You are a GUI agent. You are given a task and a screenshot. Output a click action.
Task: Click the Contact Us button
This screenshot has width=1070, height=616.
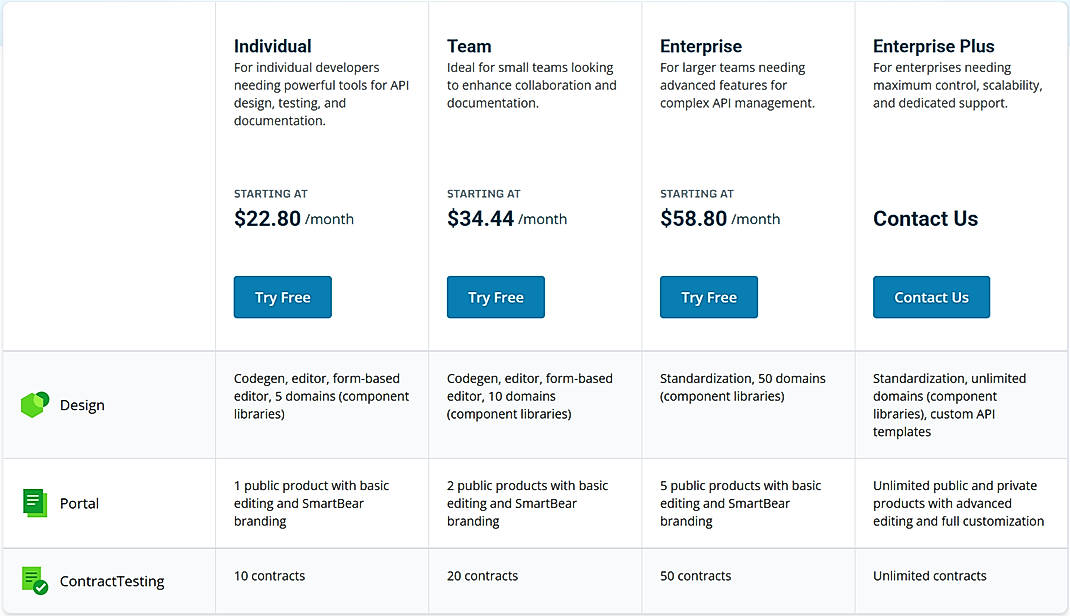point(931,297)
